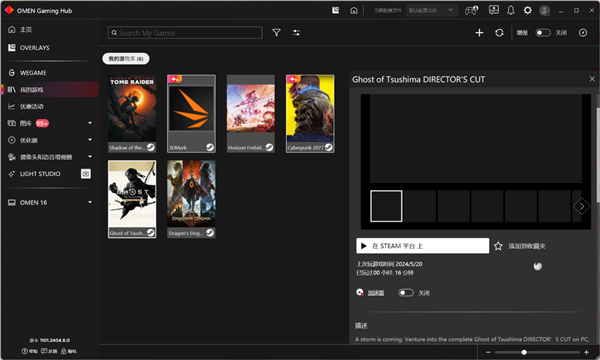Viewport: 600px width, 360px height.
Task: Open Light Studio camera badge
Action: point(86,174)
